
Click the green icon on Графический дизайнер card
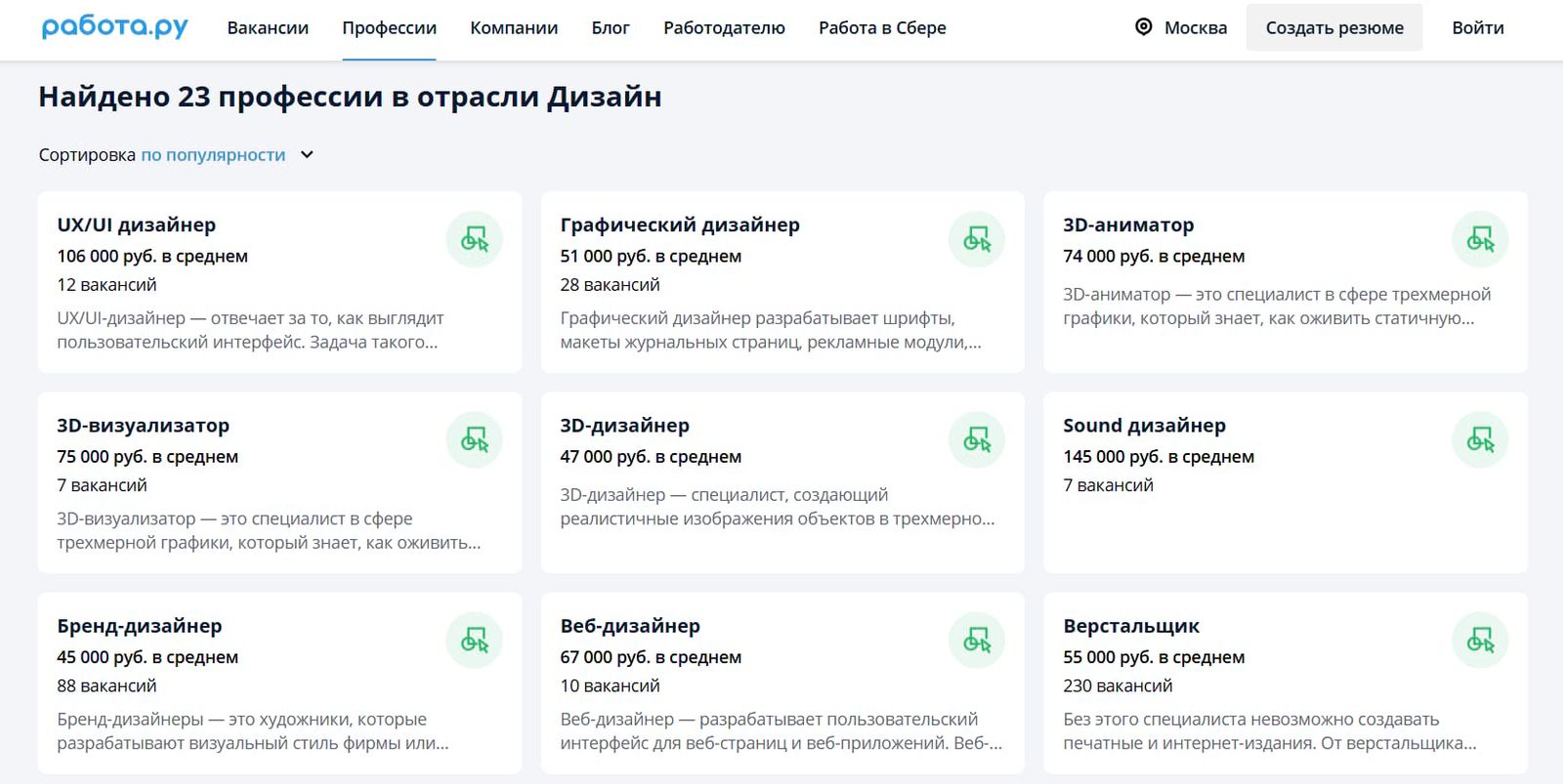[x=976, y=239]
